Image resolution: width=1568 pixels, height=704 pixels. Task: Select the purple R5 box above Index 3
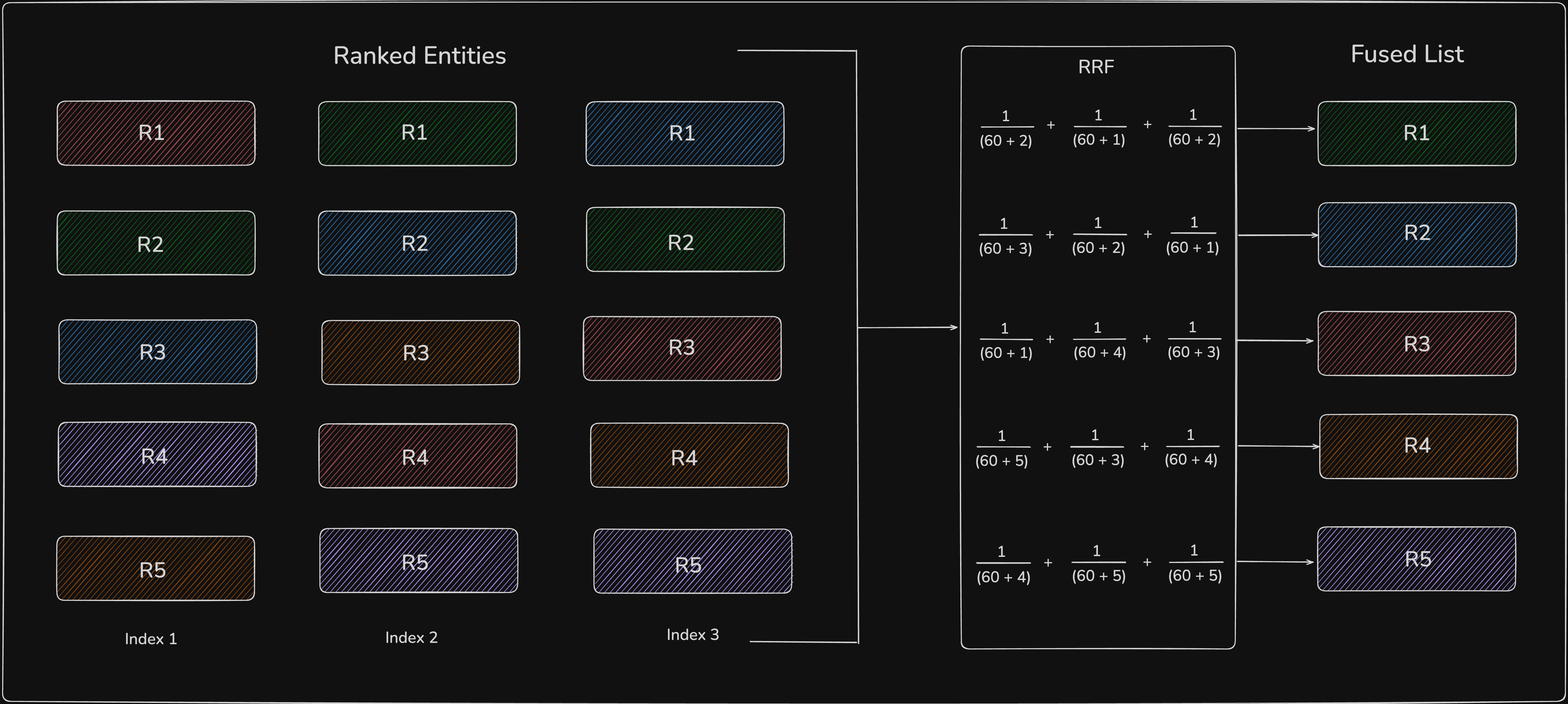693,561
